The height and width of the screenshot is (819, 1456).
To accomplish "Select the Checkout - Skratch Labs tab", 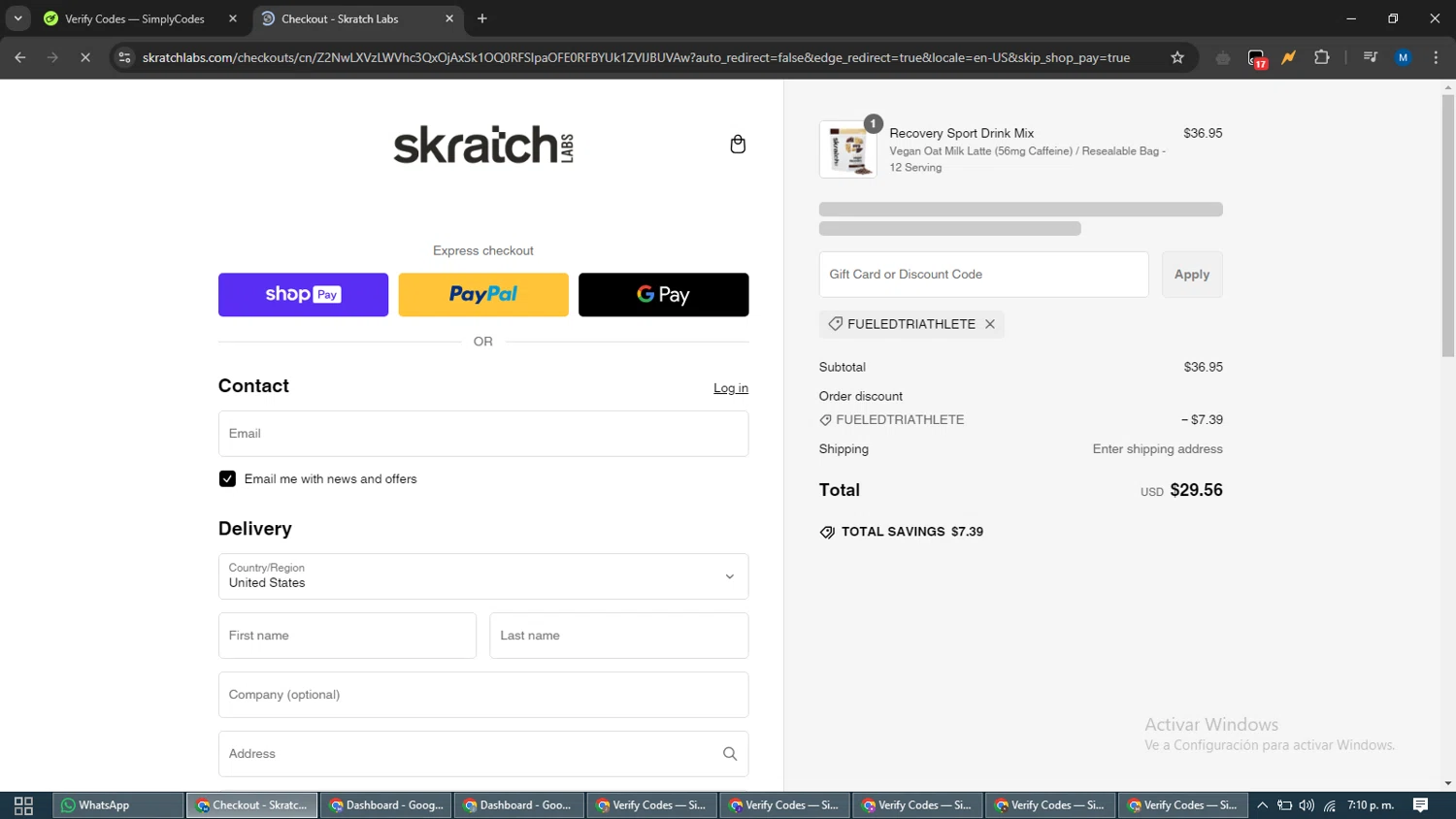I will pyautogui.click(x=358, y=18).
